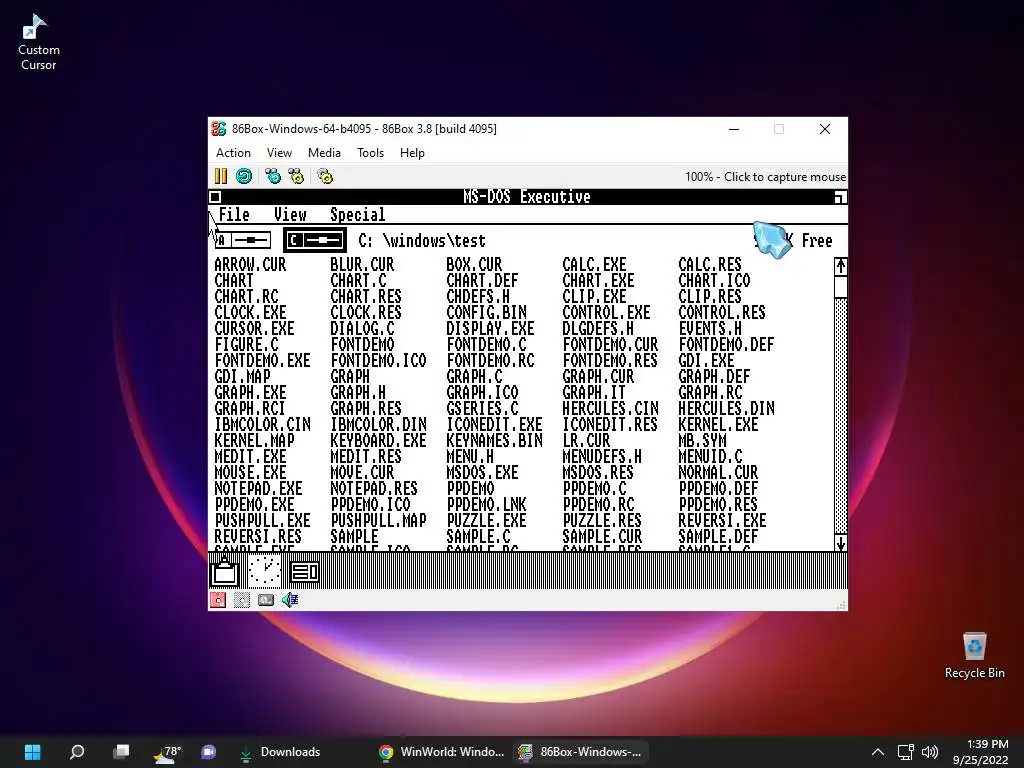Image resolution: width=1024 pixels, height=768 pixels.
Task: Select the file CONTROL.EXE
Action: pyautogui.click(x=606, y=313)
